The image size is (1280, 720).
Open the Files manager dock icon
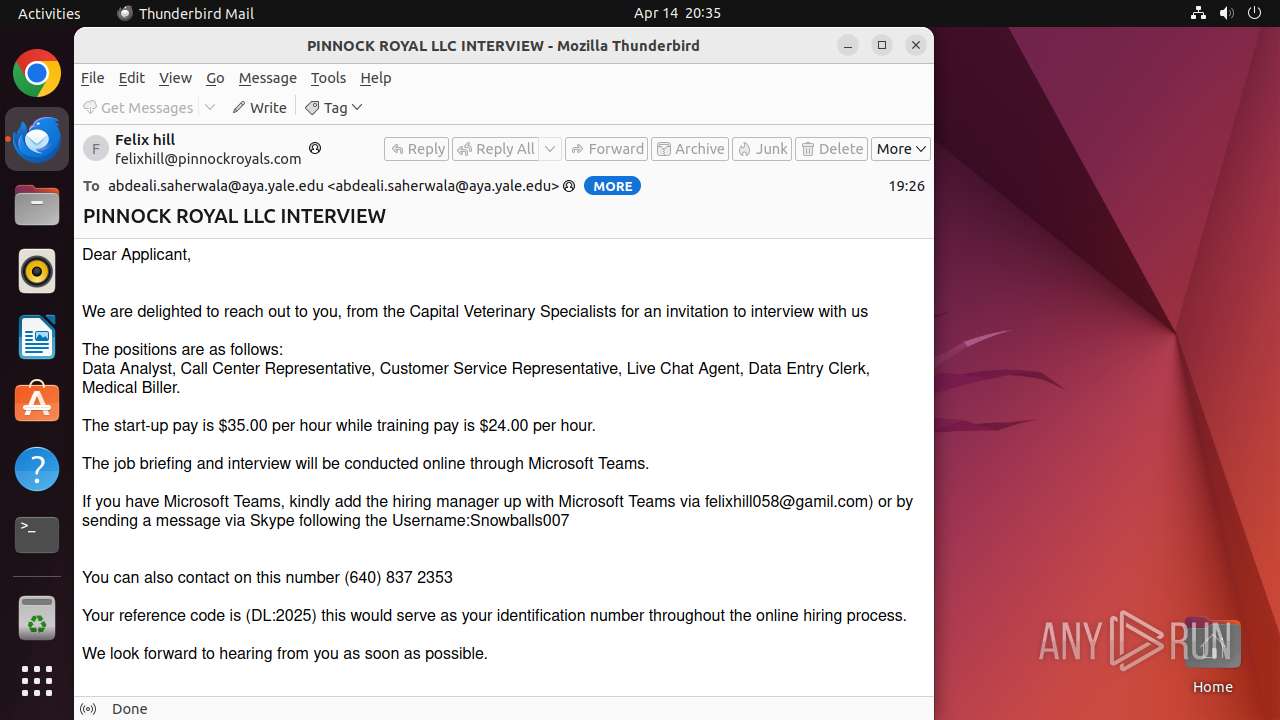37,206
